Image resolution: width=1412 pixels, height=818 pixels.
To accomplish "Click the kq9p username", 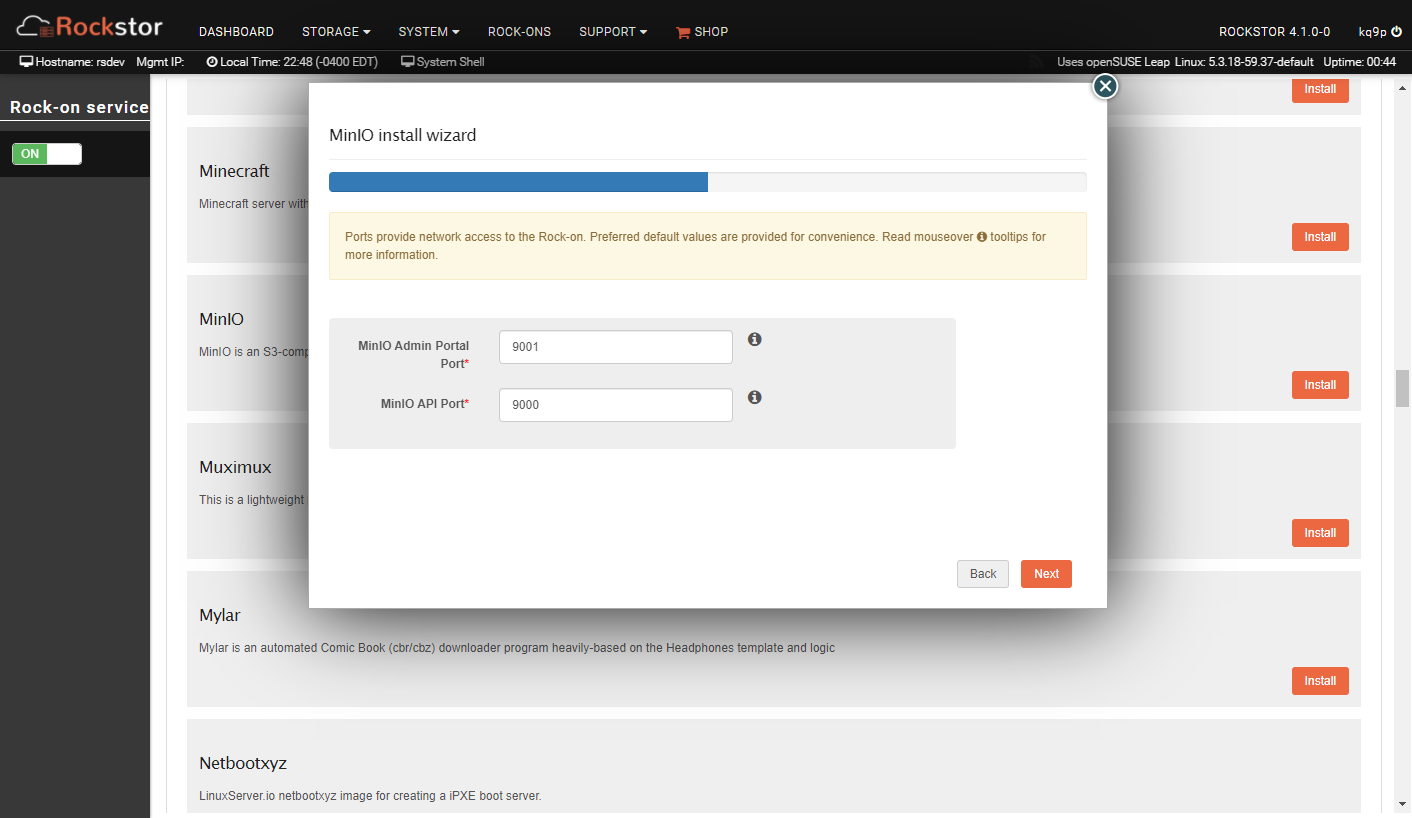I will tap(1372, 32).
